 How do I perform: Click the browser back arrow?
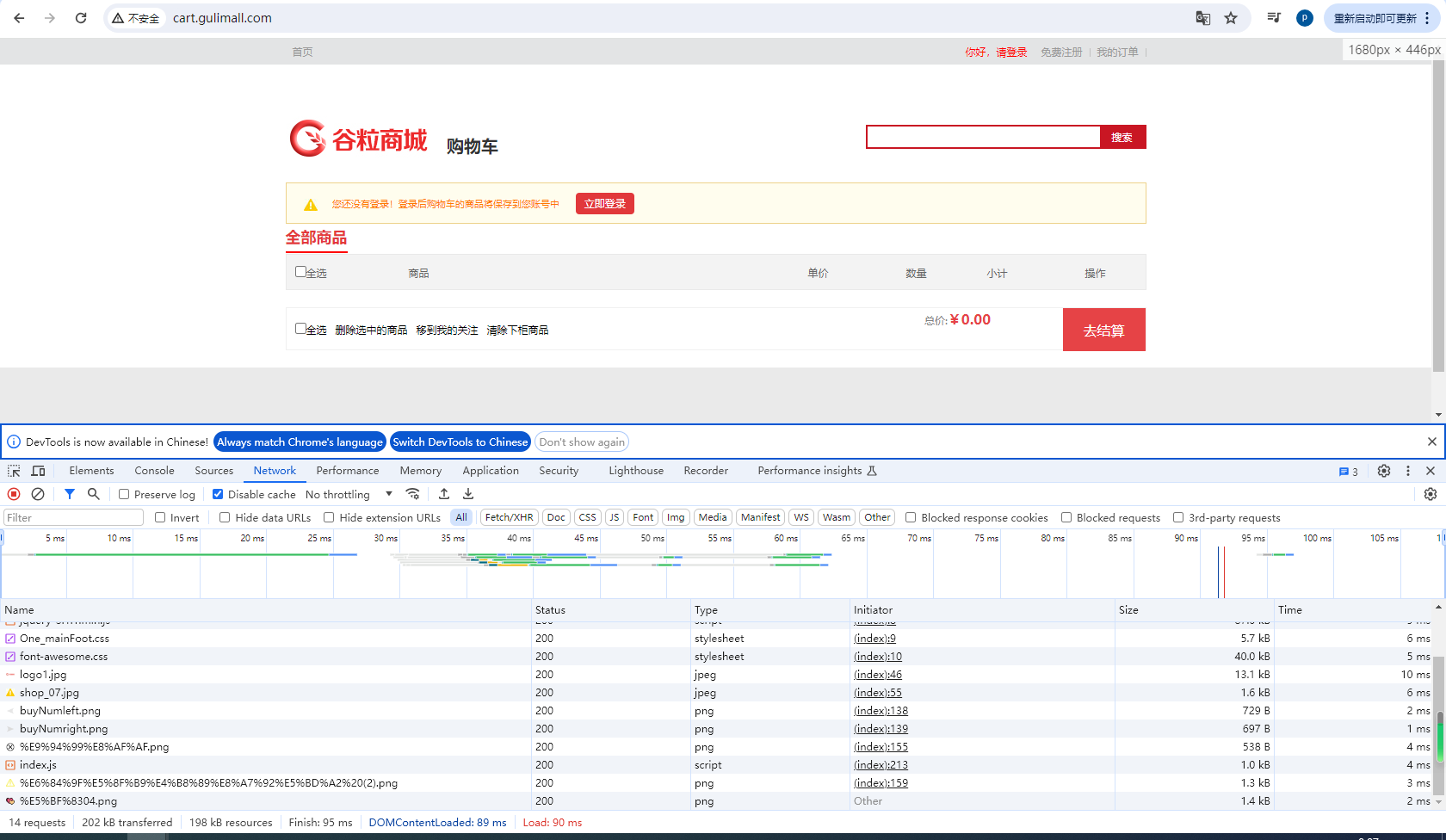(x=19, y=18)
